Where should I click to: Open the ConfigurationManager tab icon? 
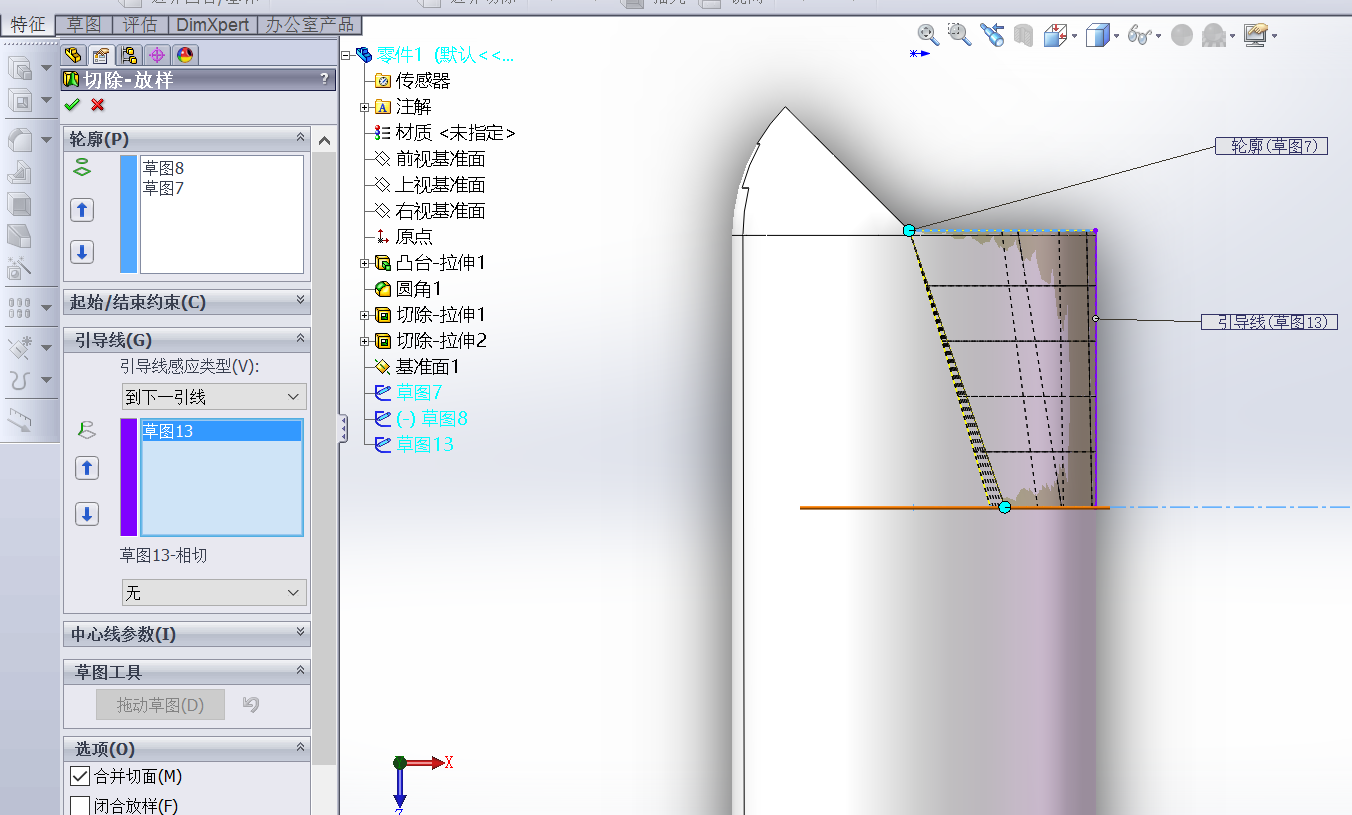click(x=128, y=55)
